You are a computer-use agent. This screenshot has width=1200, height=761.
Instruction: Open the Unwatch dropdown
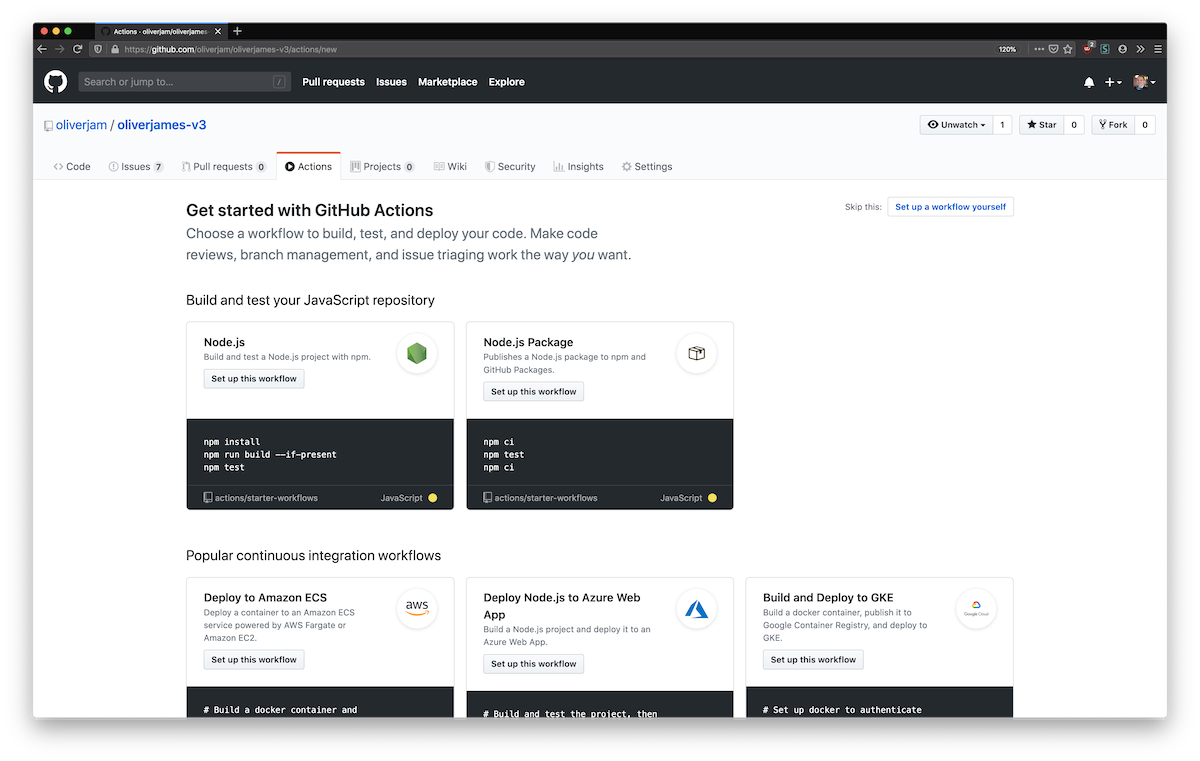coord(956,125)
